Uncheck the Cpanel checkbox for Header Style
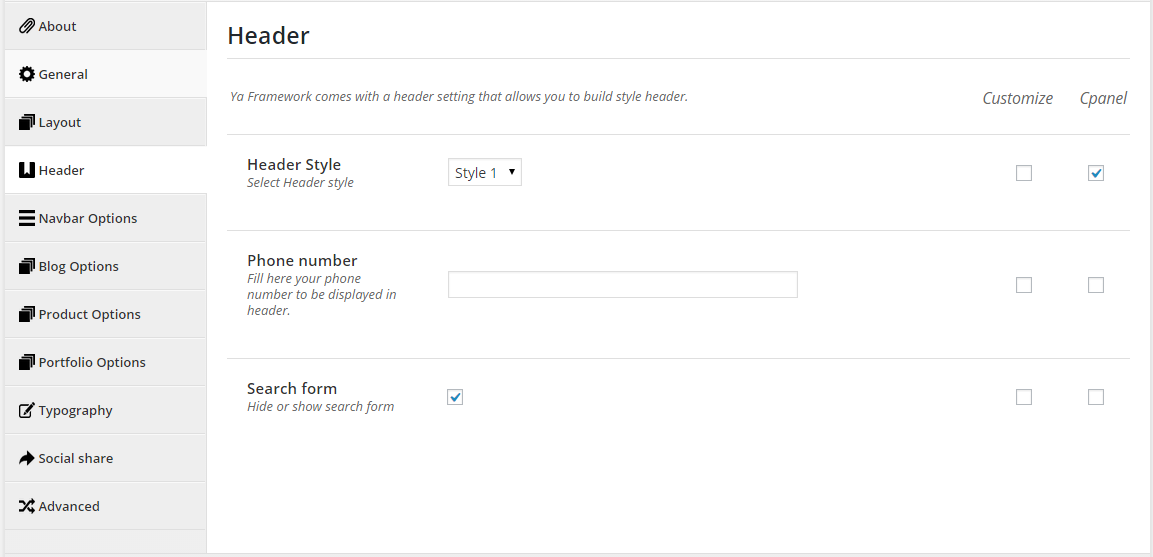1153x557 pixels. [x=1096, y=173]
